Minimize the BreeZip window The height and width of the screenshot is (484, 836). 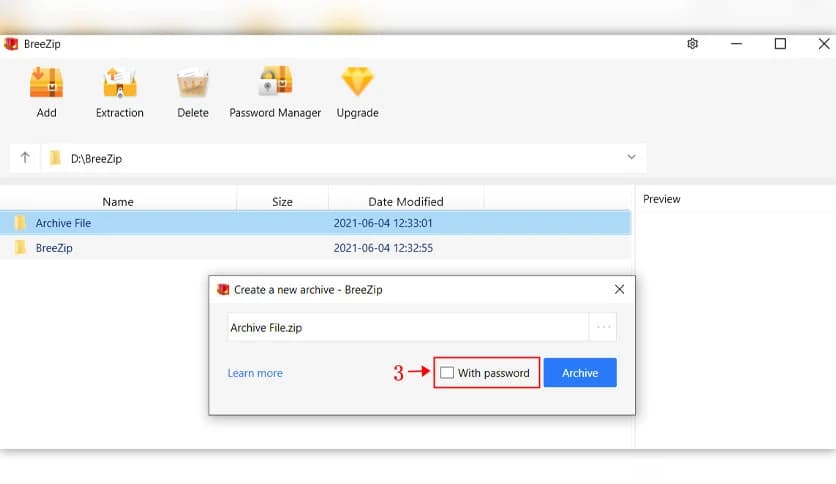point(736,44)
